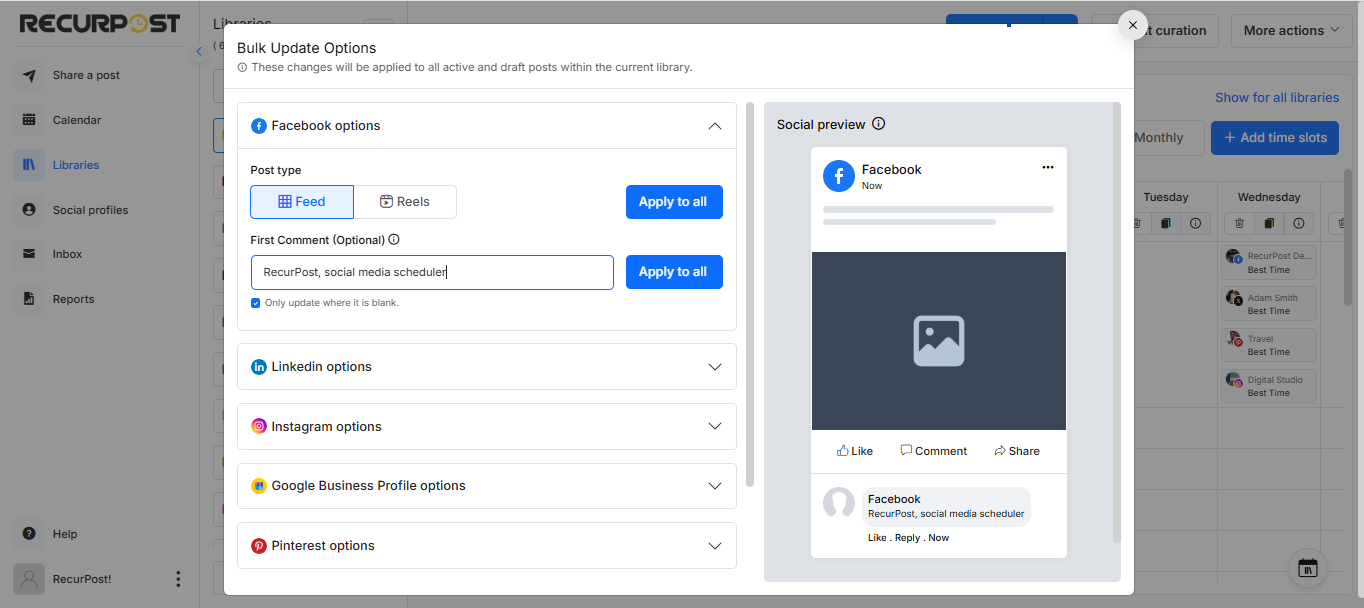Click the social preview scrollbar

coord(1117,322)
